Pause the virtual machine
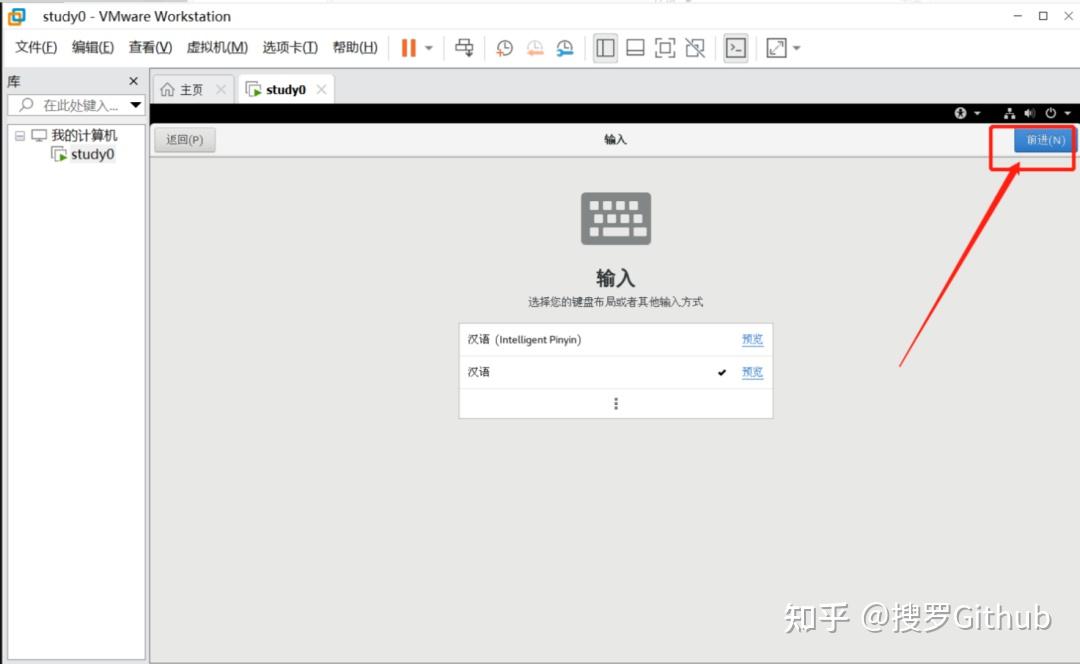Image resolution: width=1080 pixels, height=664 pixels. (x=408, y=48)
